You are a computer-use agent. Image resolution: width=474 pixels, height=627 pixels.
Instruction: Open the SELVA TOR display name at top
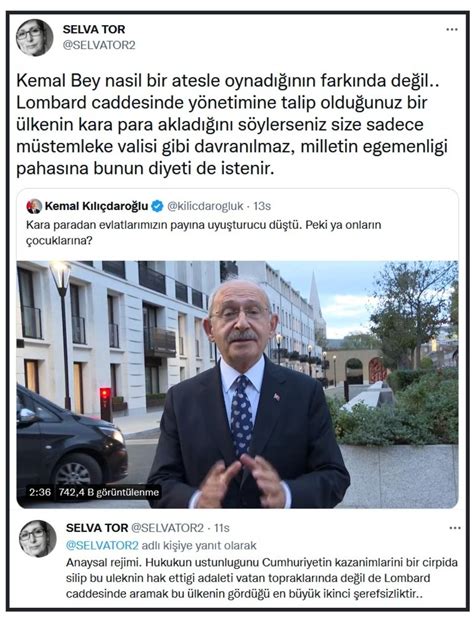coord(94,29)
